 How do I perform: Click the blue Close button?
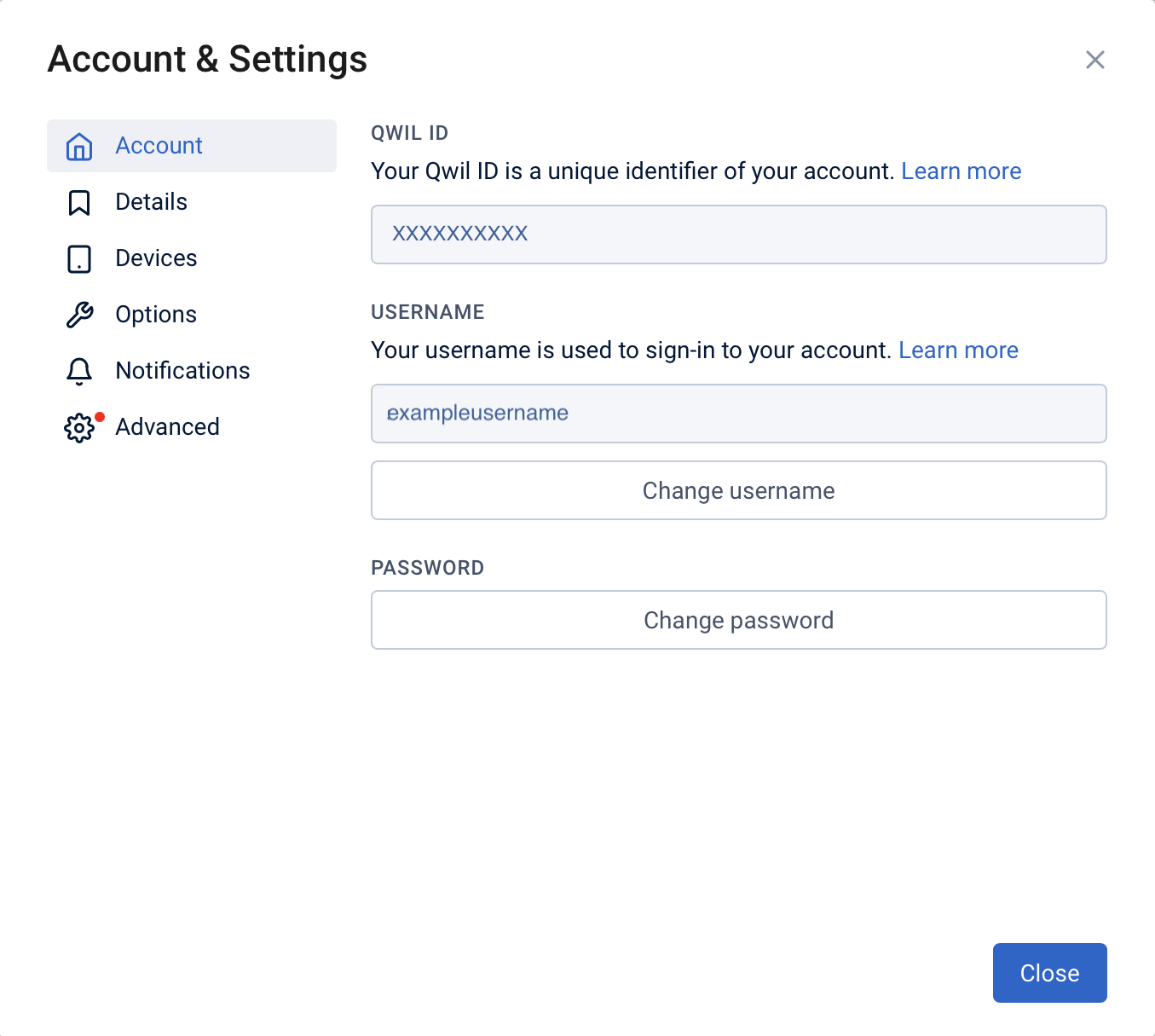tap(1050, 973)
